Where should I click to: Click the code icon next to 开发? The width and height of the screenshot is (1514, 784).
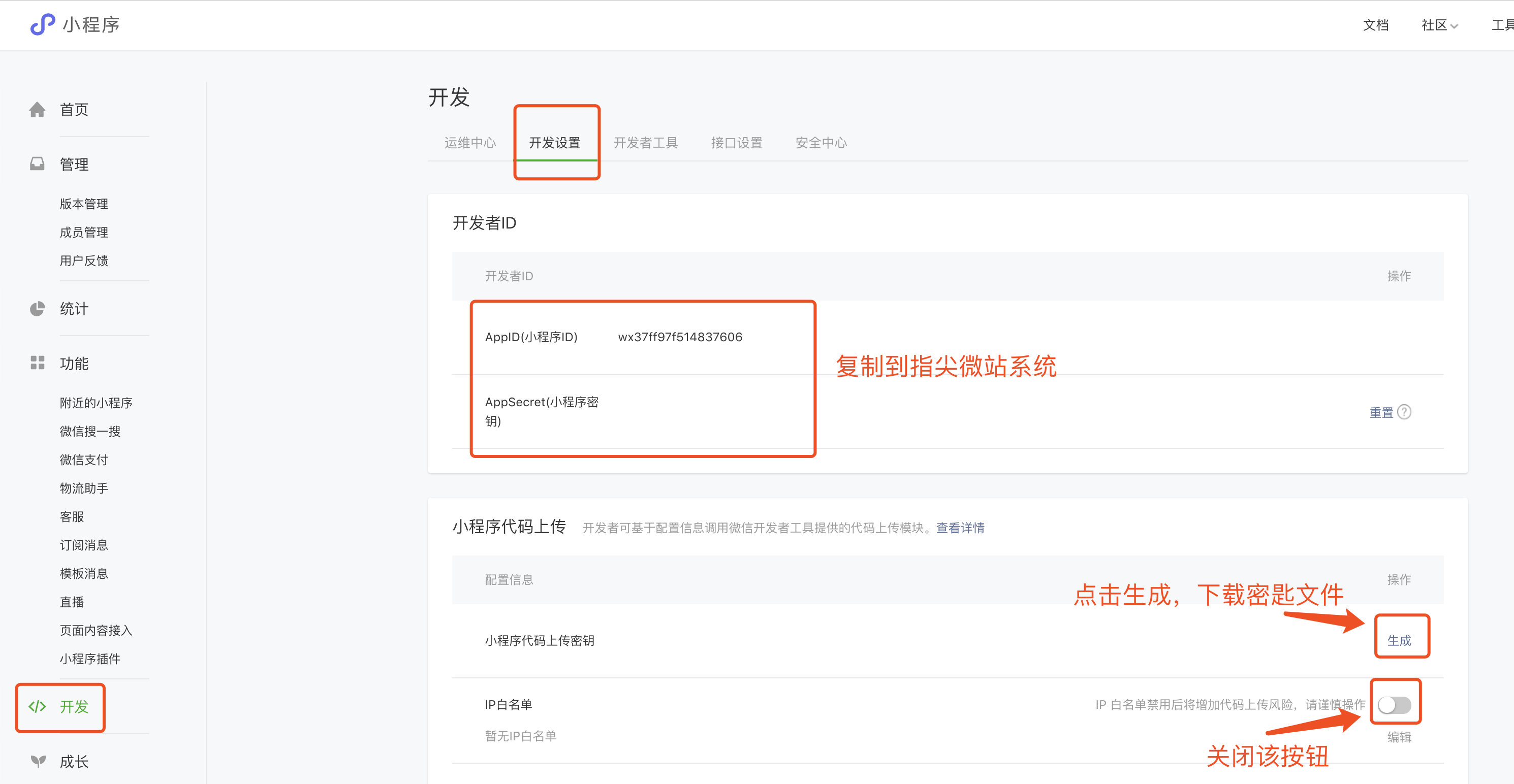pos(37,706)
